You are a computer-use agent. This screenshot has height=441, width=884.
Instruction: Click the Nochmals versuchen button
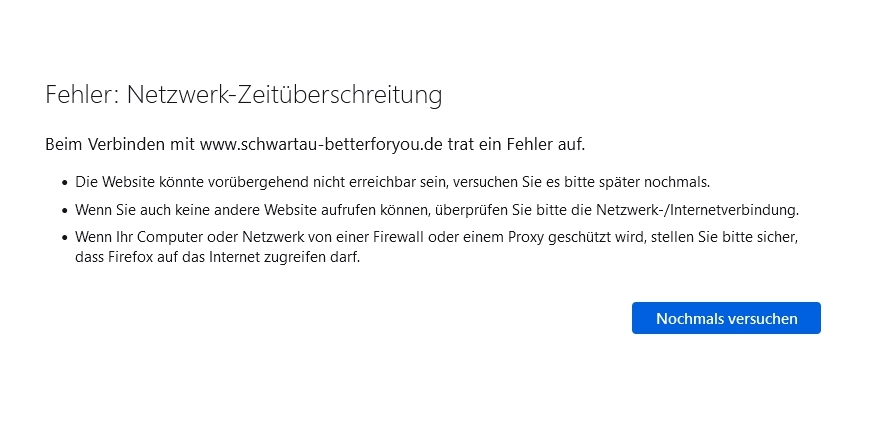pos(726,318)
